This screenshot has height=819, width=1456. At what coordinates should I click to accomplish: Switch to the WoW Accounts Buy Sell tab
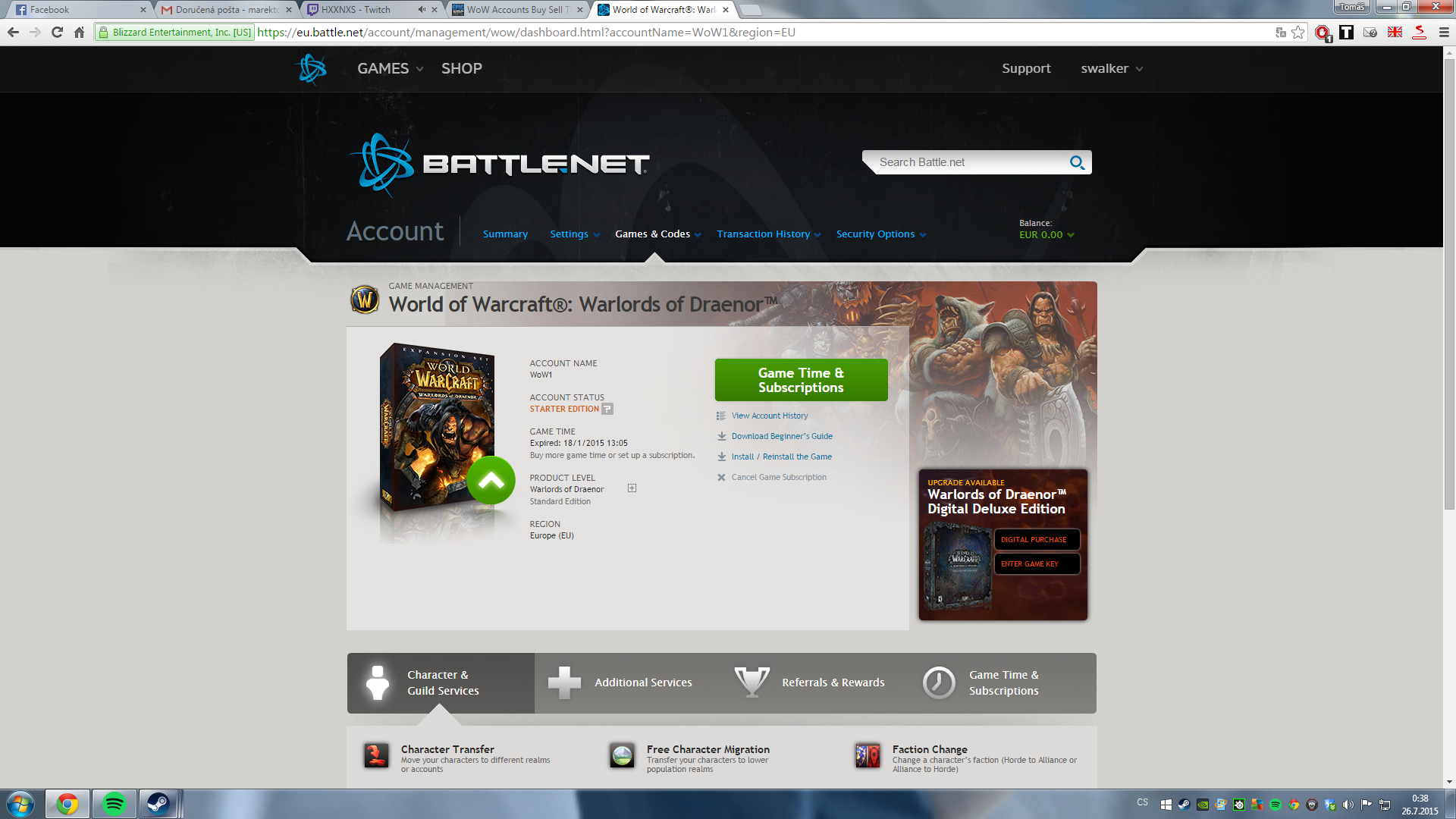[516, 10]
